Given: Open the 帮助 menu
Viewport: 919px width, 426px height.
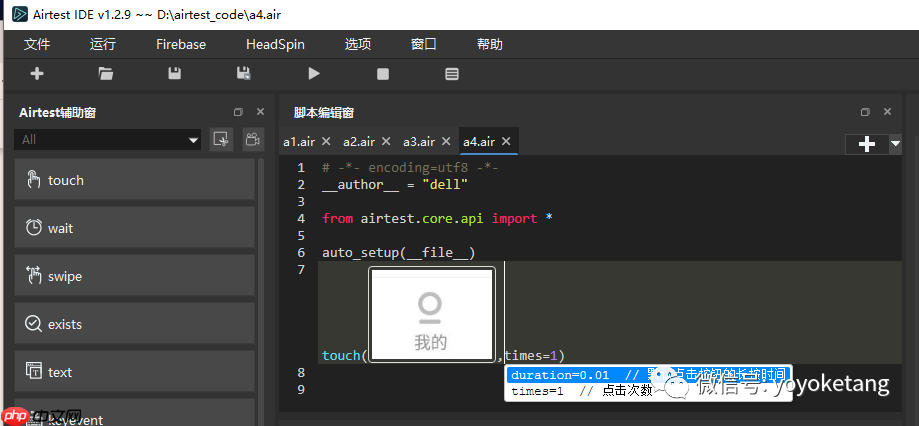Looking at the screenshot, I should point(490,45).
